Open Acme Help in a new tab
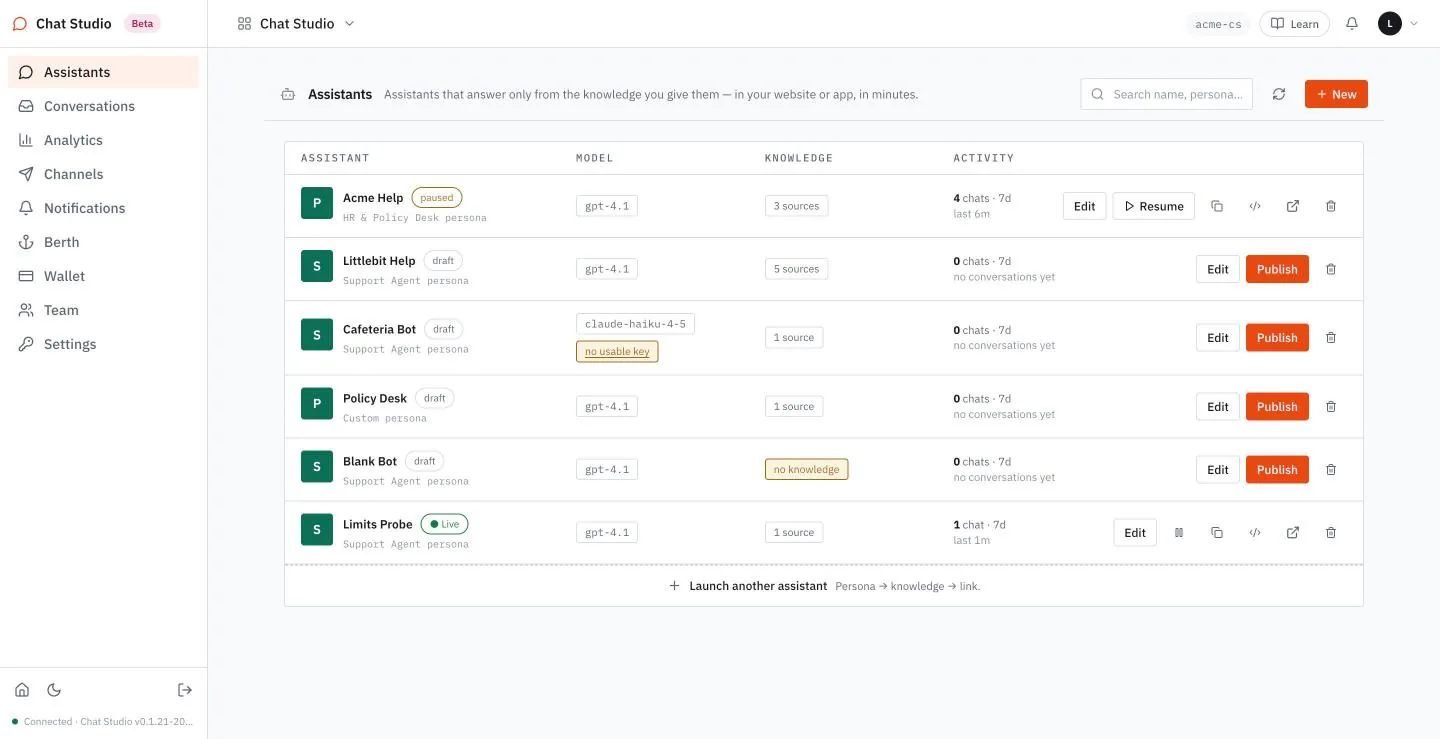 (x=1293, y=206)
